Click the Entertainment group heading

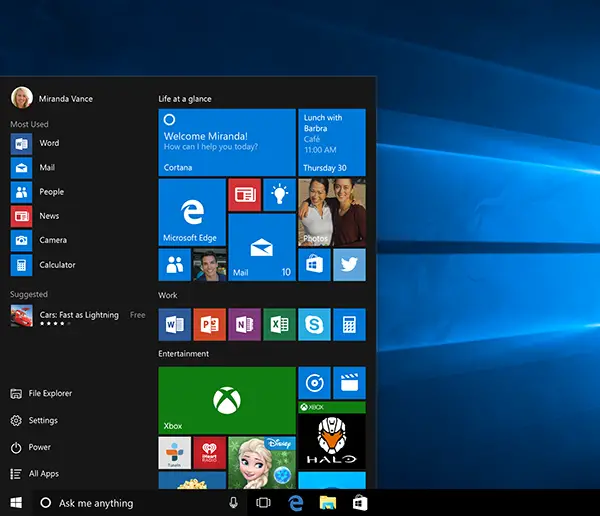pos(184,354)
